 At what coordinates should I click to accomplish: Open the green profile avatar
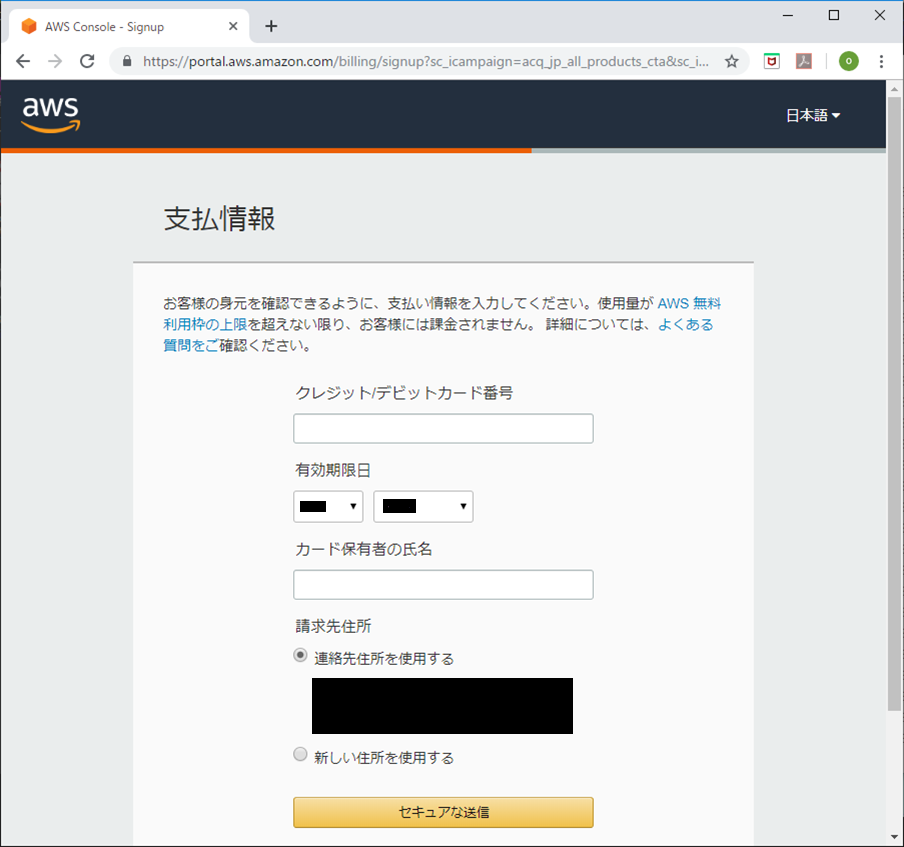(849, 61)
